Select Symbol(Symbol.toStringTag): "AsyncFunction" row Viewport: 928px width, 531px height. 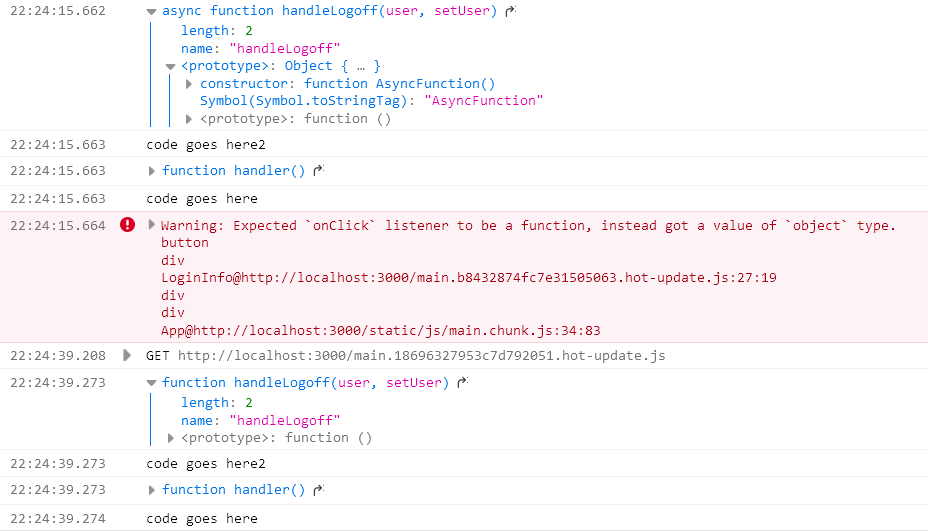(x=371, y=101)
